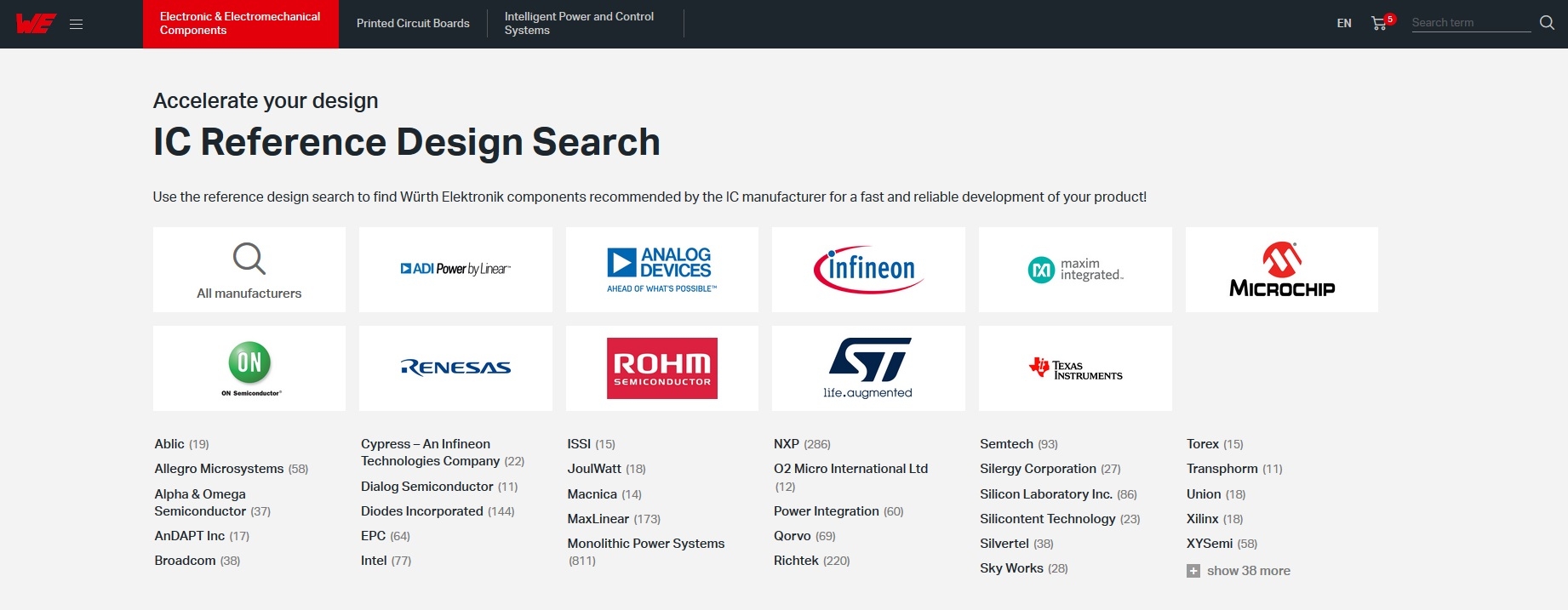Viewport: 1568px width, 610px height.
Task: Click the Würth Elektronik logo
Action: click(35, 24)
